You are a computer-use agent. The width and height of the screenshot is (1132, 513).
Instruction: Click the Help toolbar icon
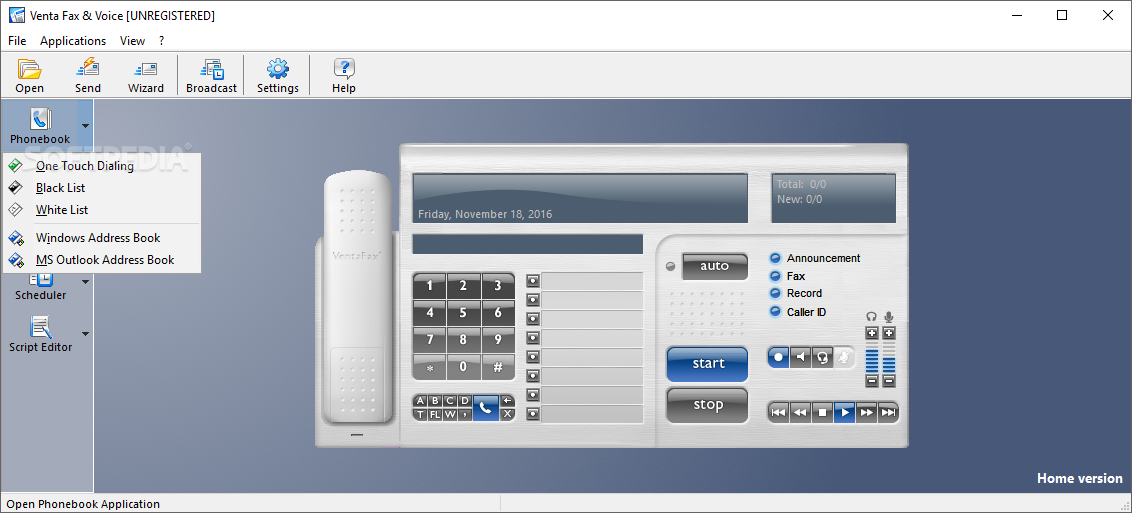pyautogui.click(x=344, y=76)
